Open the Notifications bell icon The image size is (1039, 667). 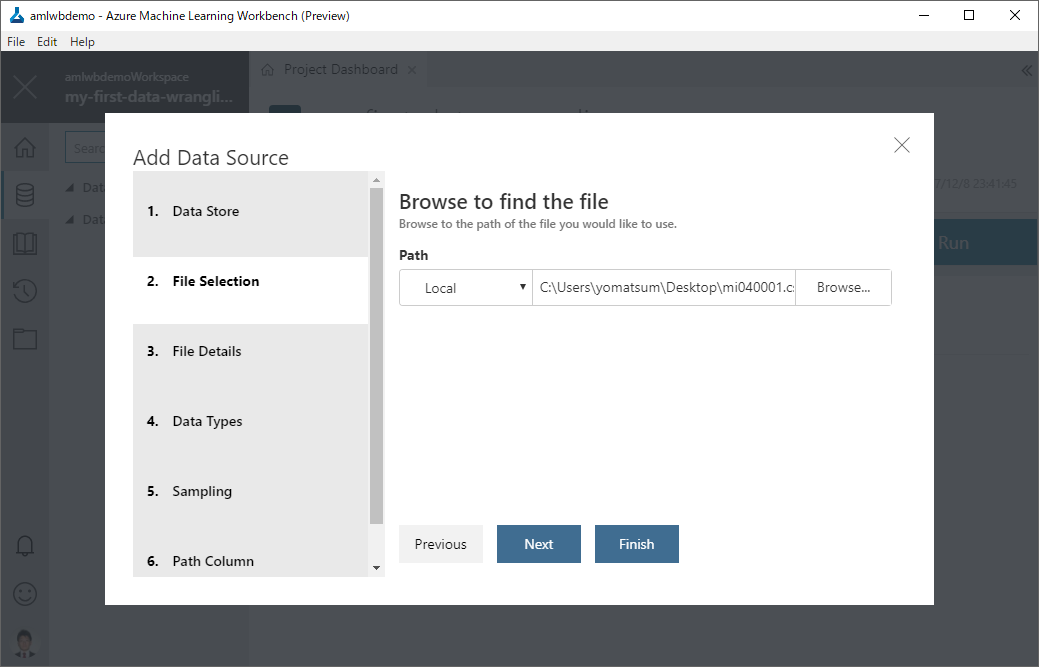point(25,546)
